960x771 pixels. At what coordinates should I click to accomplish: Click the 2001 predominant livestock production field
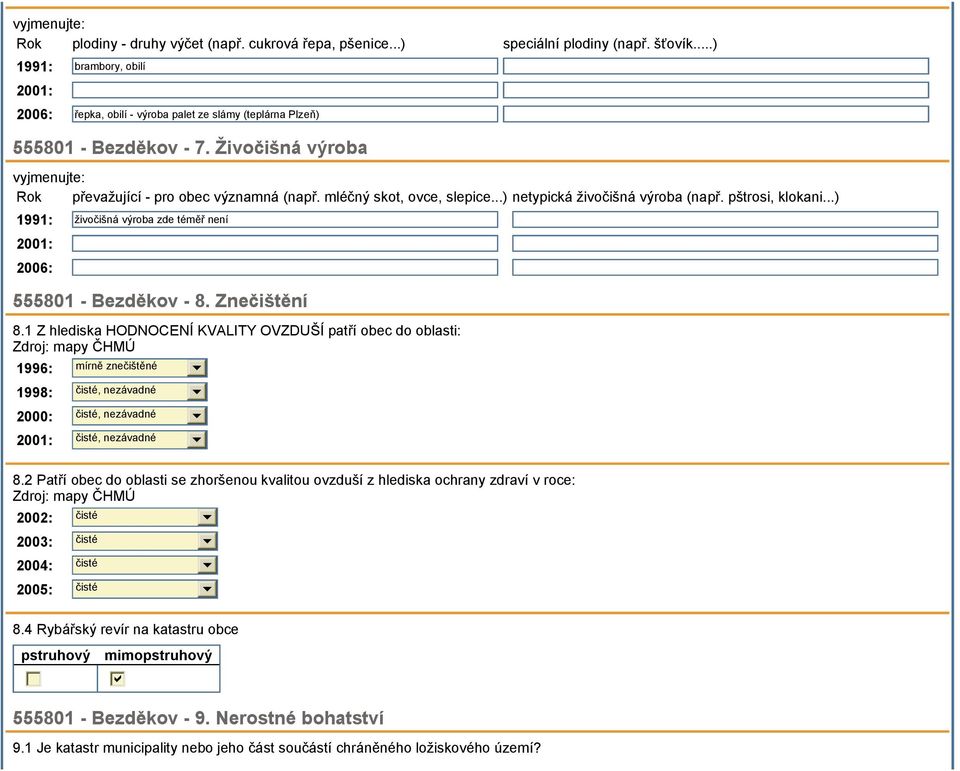click(x=285, y=243)
